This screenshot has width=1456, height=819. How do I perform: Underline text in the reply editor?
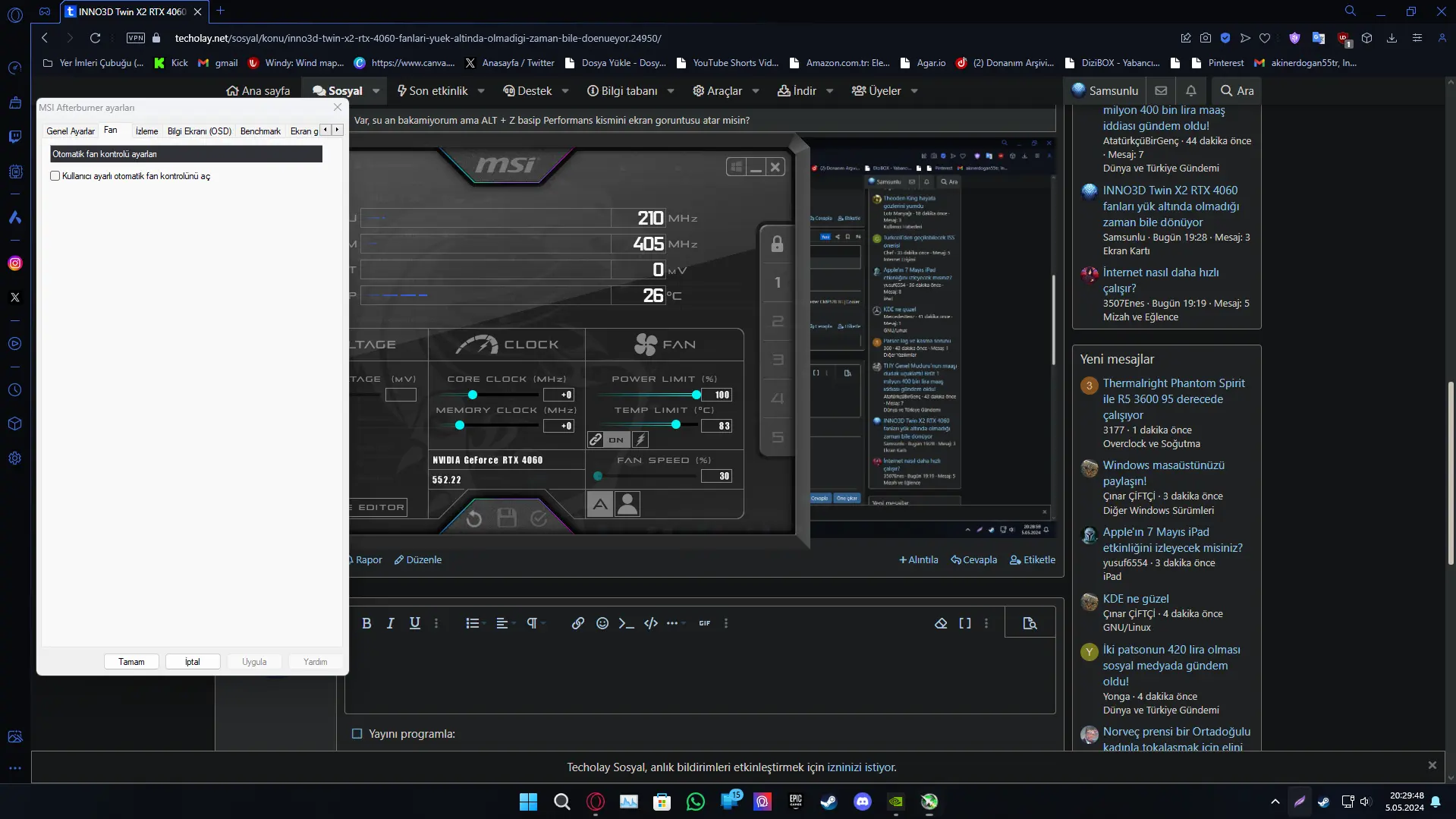click(415, 623)
